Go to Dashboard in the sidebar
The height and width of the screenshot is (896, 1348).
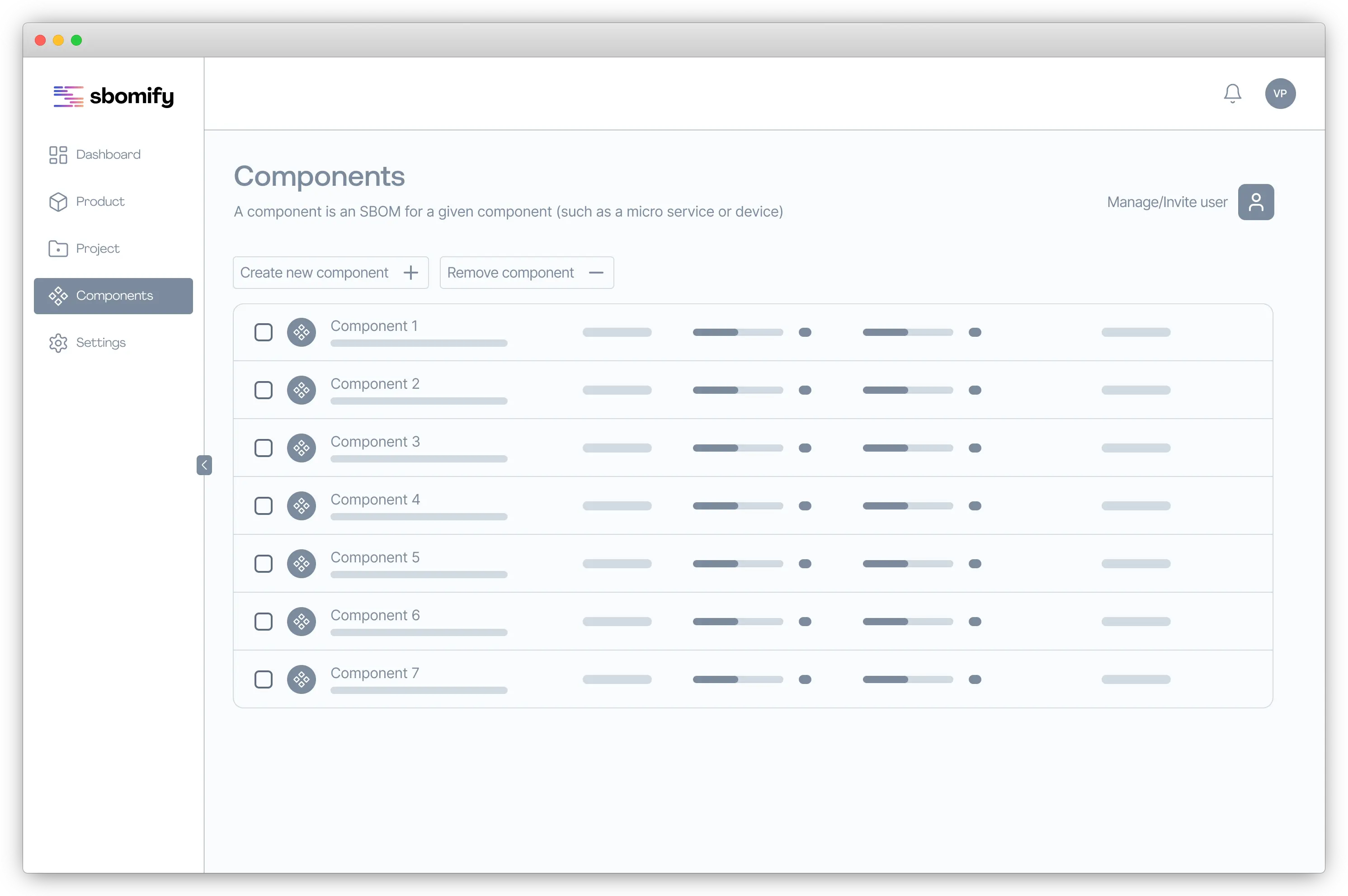click(113, 155)
